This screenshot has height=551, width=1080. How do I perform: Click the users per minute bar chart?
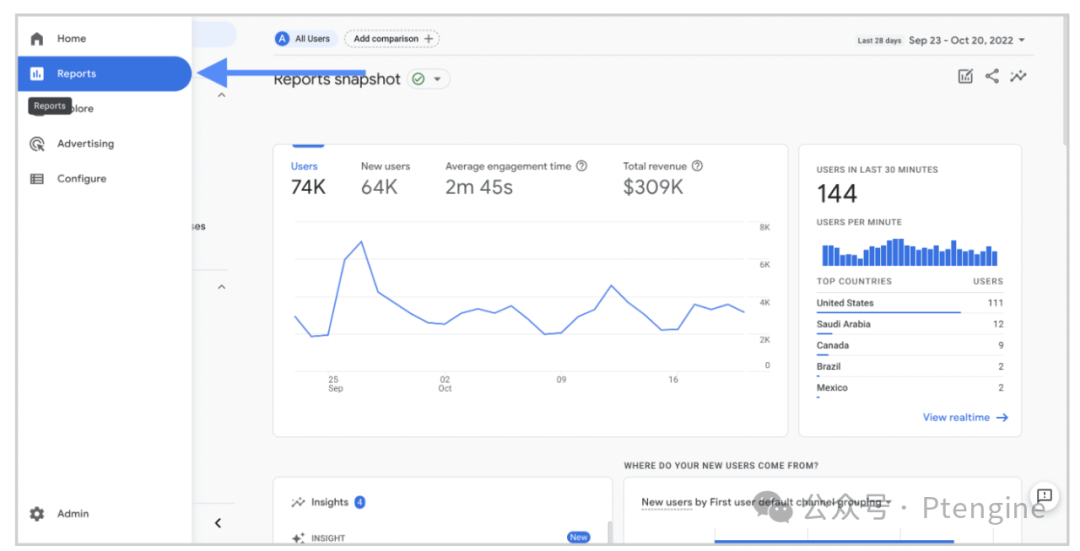(x=910, y=252)
